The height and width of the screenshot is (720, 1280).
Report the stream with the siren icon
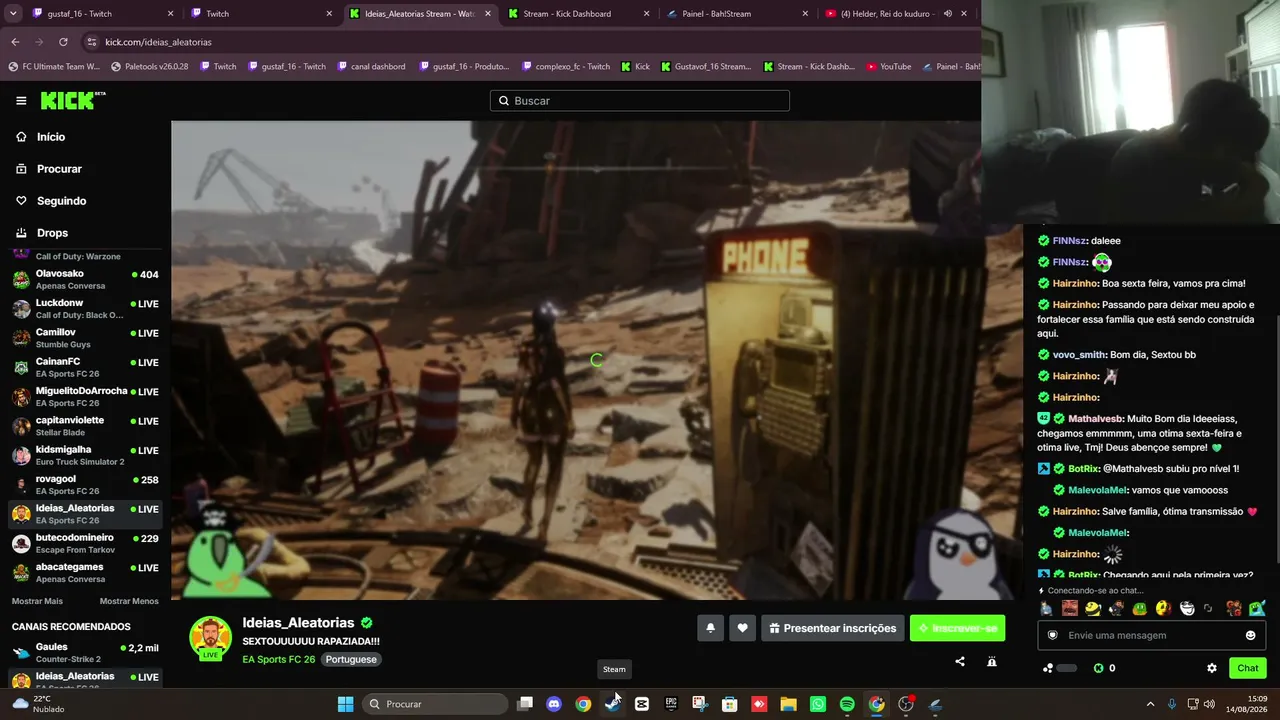tap(992, 661)
